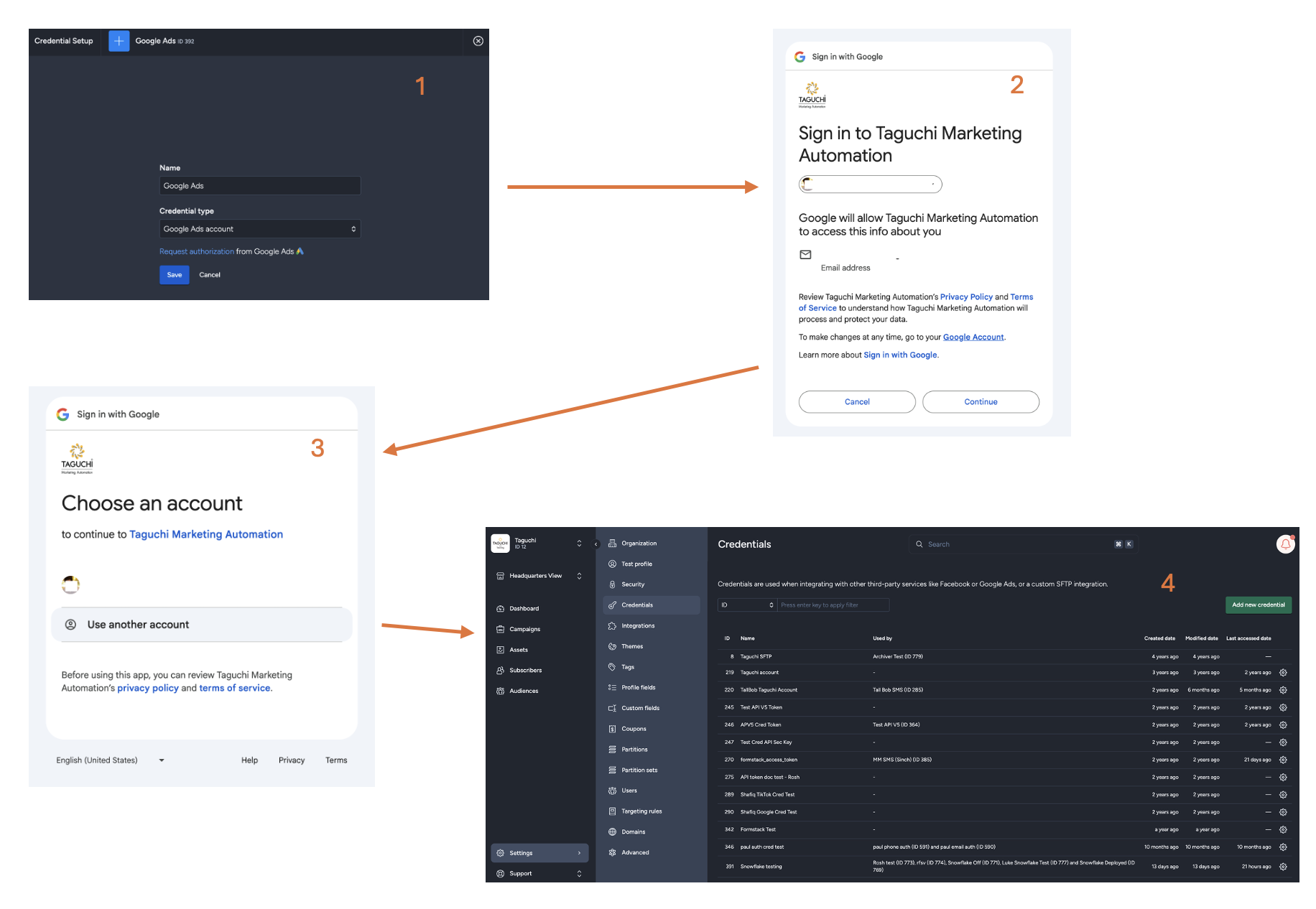Click the search magnifier icon in Credentials
The height and width of the screenshot is (909, 1316).
919,544
